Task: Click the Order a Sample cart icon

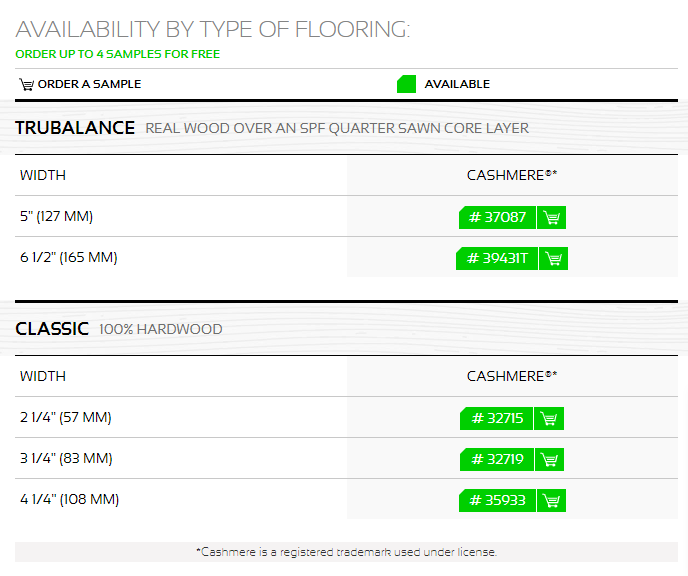Action: tap(26, 84)
